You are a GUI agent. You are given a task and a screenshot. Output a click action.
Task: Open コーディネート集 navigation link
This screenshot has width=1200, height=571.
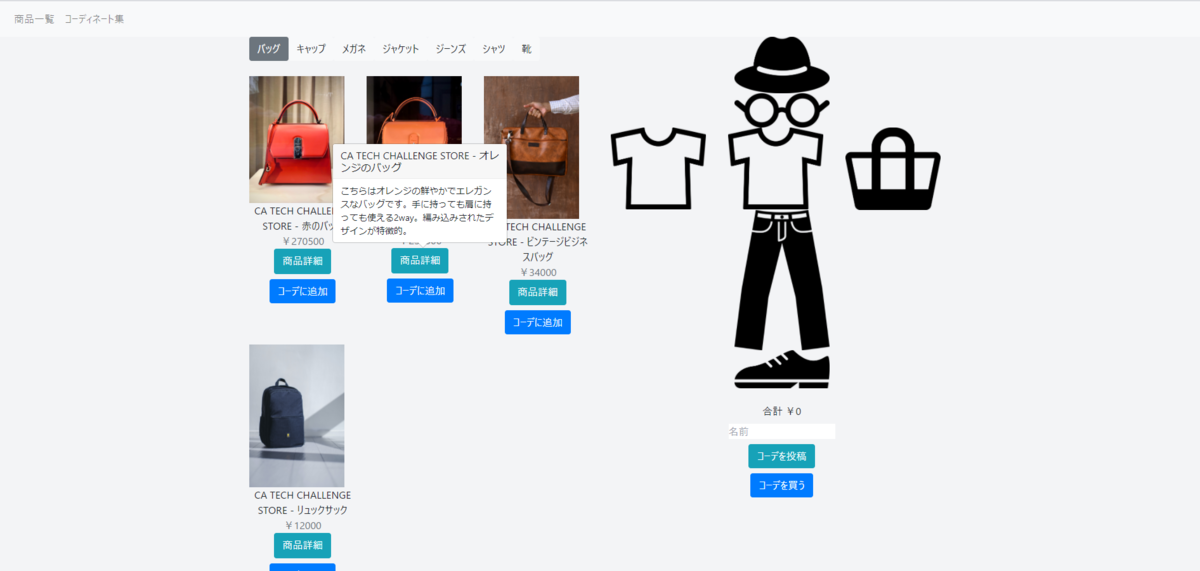tap(94, 19)
